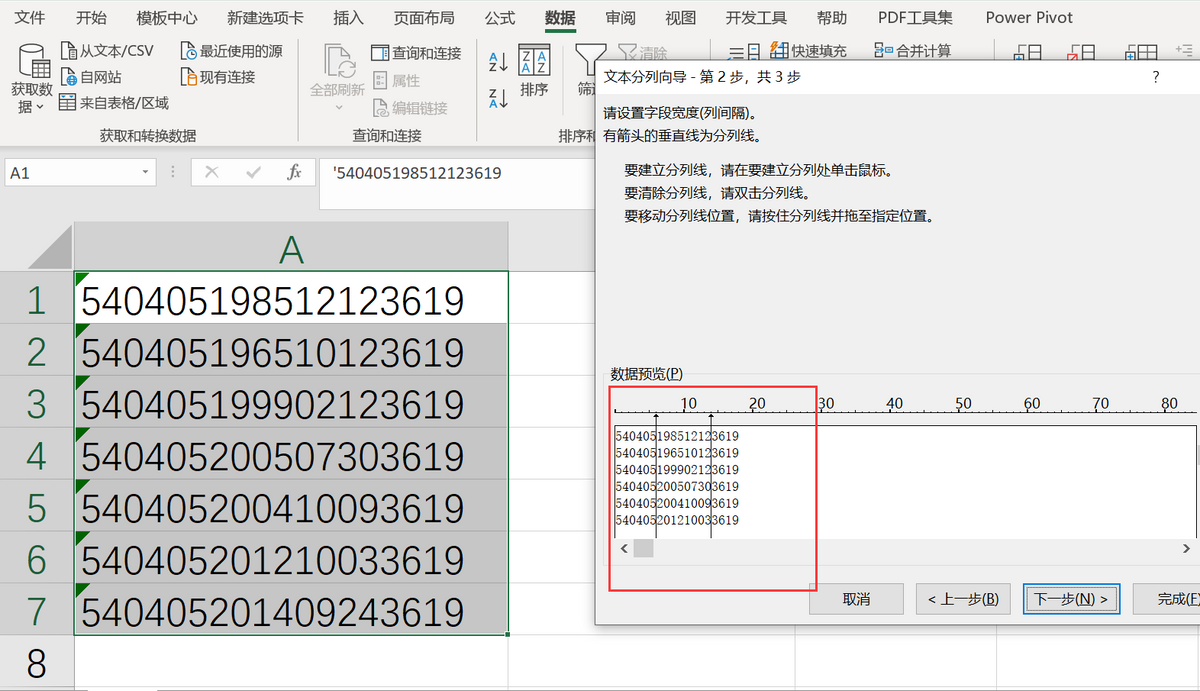Click 清除 filter button
The width and height of the screenshot is (1200, 691).
[643, 51]
